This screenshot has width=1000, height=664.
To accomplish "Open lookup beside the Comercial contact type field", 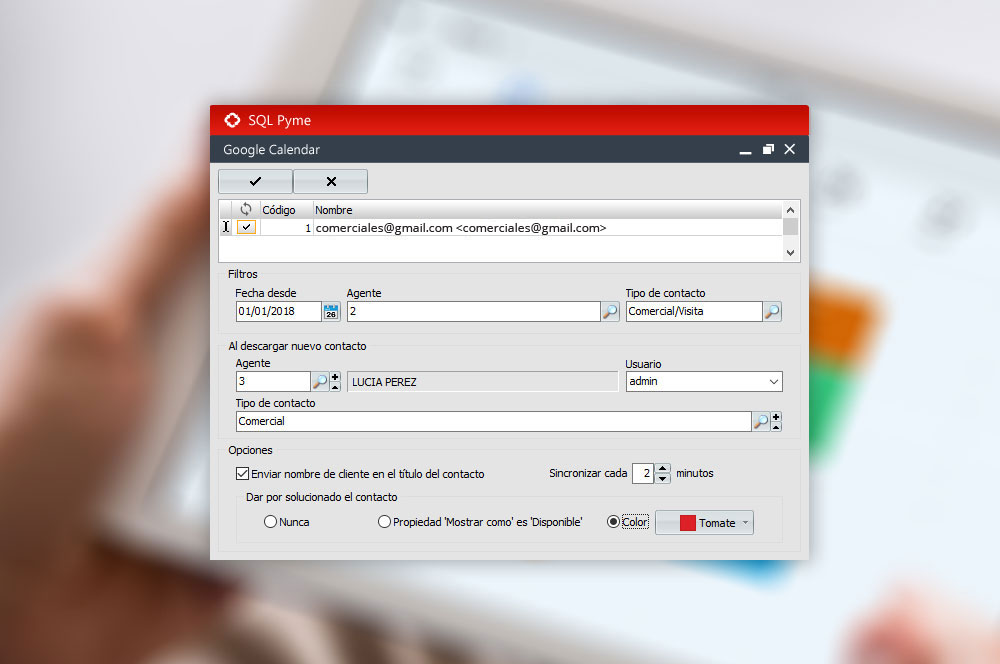I will [x=761, y=422].
